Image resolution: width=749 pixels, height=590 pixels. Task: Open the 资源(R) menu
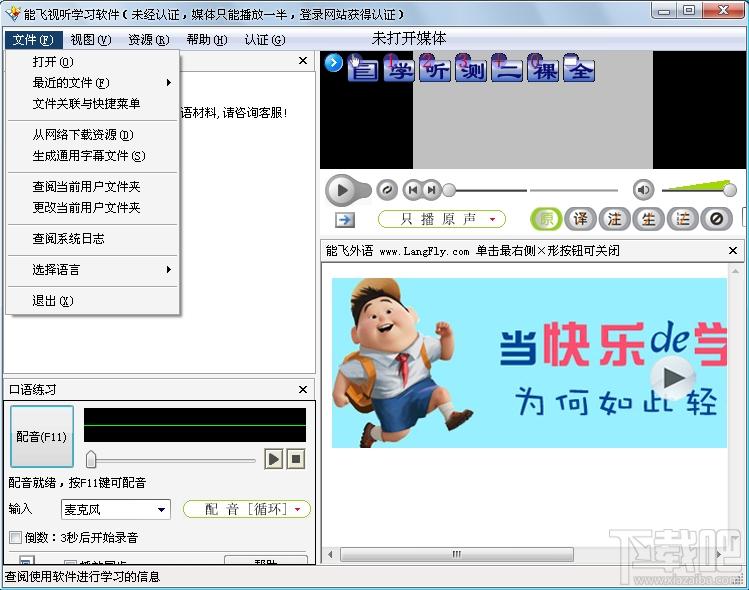point(149,40)
